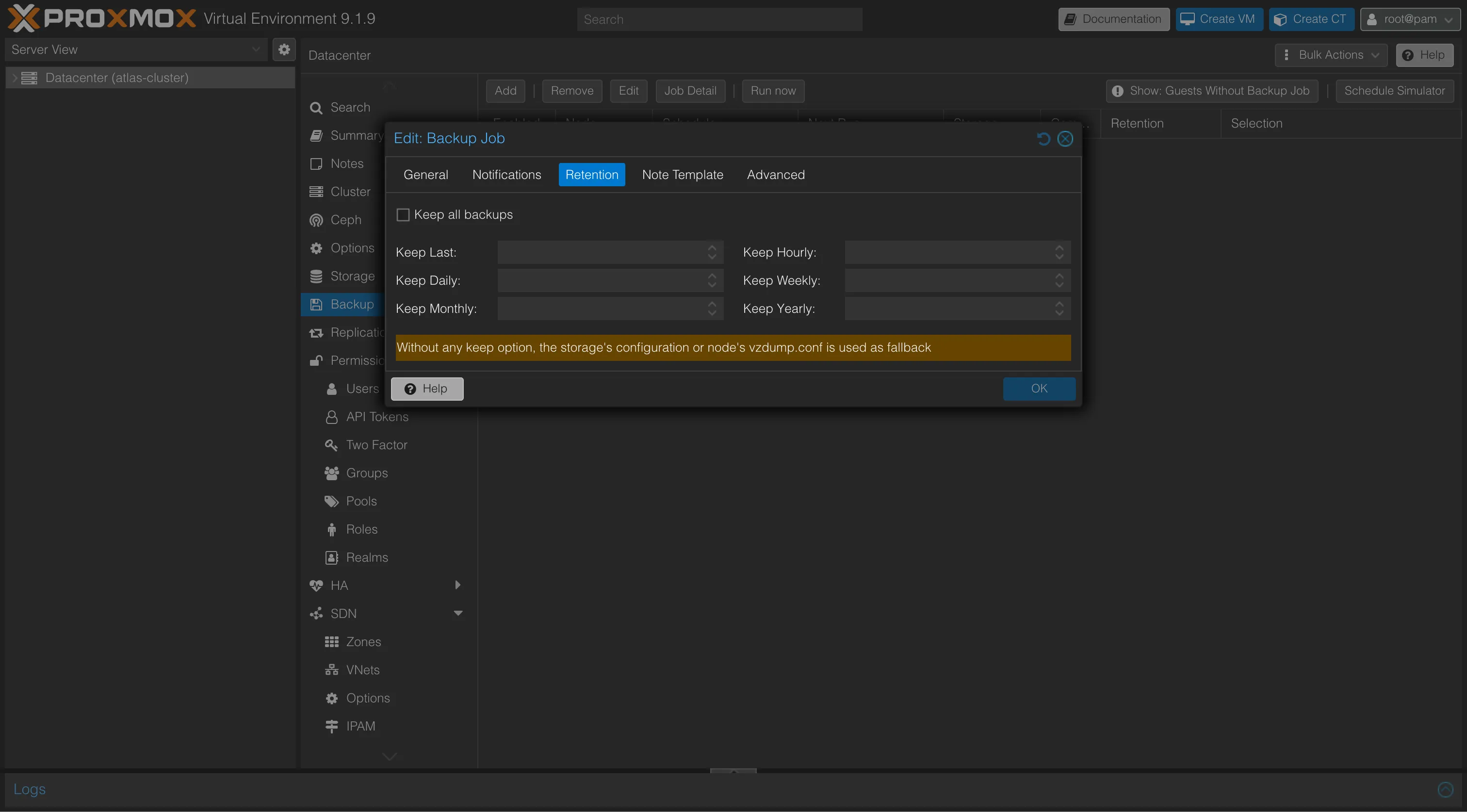Viewport: 1467px width, 812px height.
Task: Open the Note Template tab
Action: pos(682,175)
